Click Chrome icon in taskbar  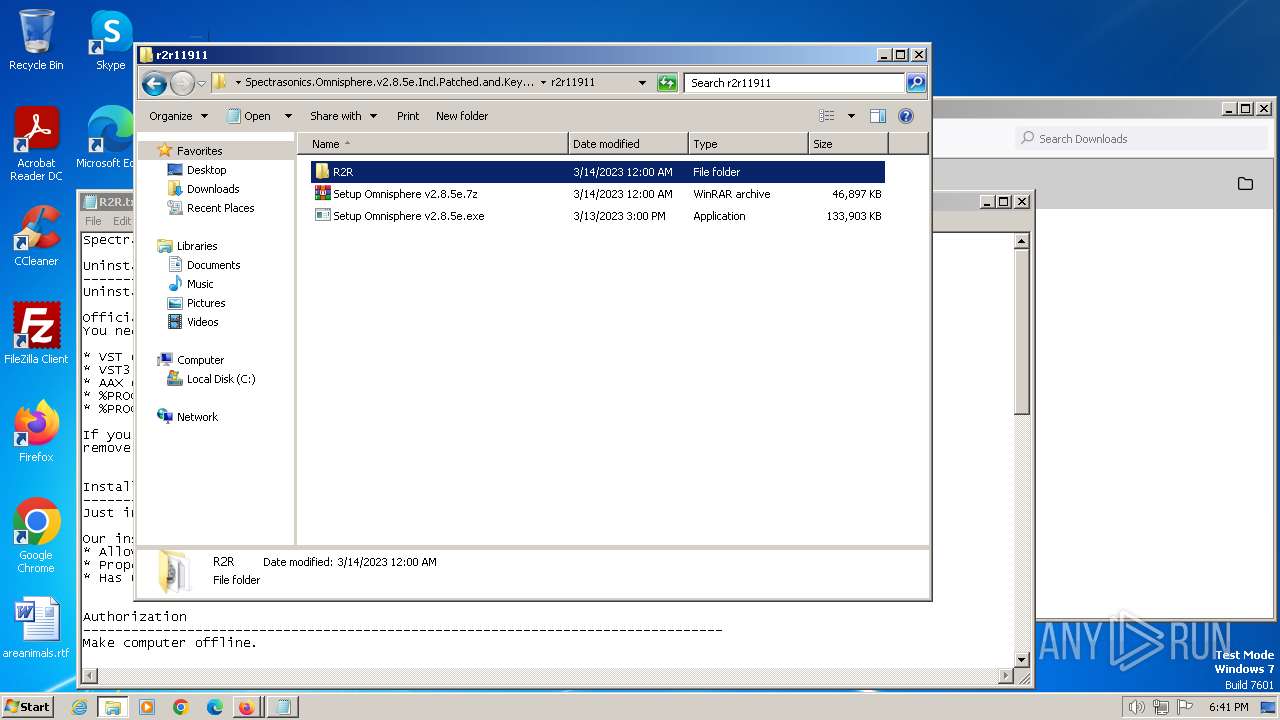click(x=181, y=707)
